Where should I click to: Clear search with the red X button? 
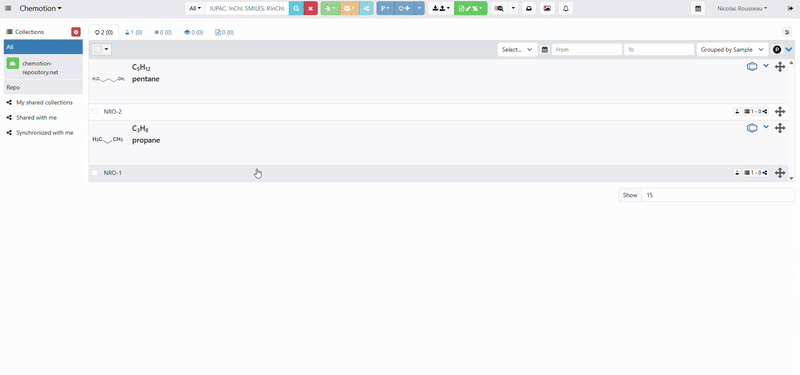pos(310,8)
